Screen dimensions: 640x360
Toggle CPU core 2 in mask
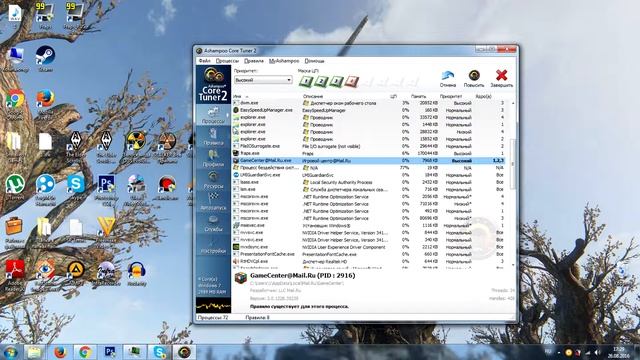[x=321, y=81]
